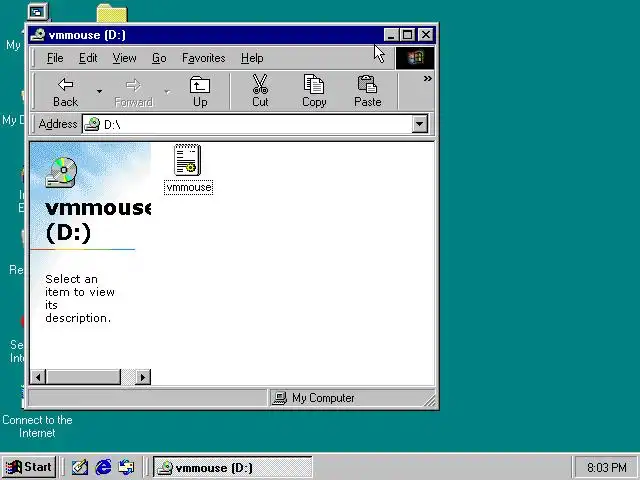Select the vmmouse setup file icon

pyautogui.click(x=187, y=160)
